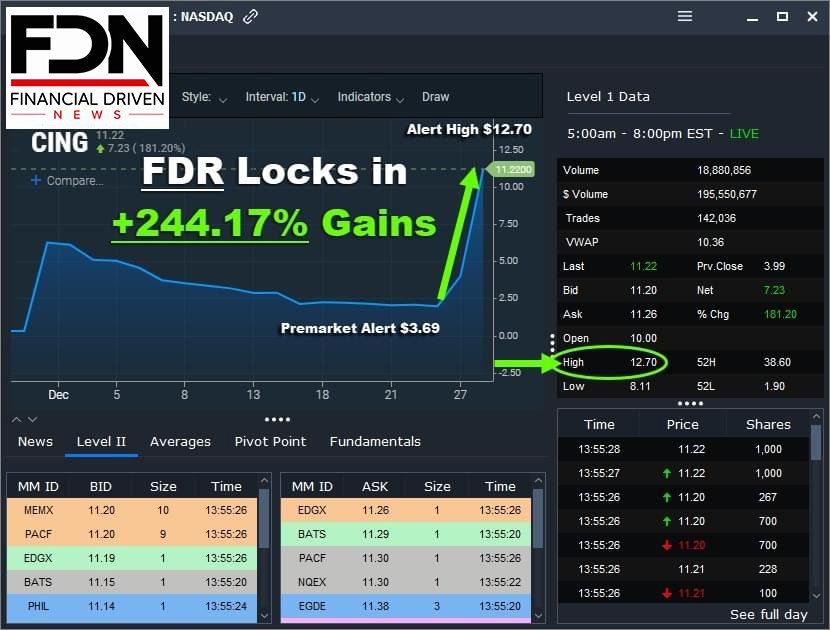Viewport: 830px width, 630px height.
Task: Click the Trades value 142,036
Action: tap(716, 218)
